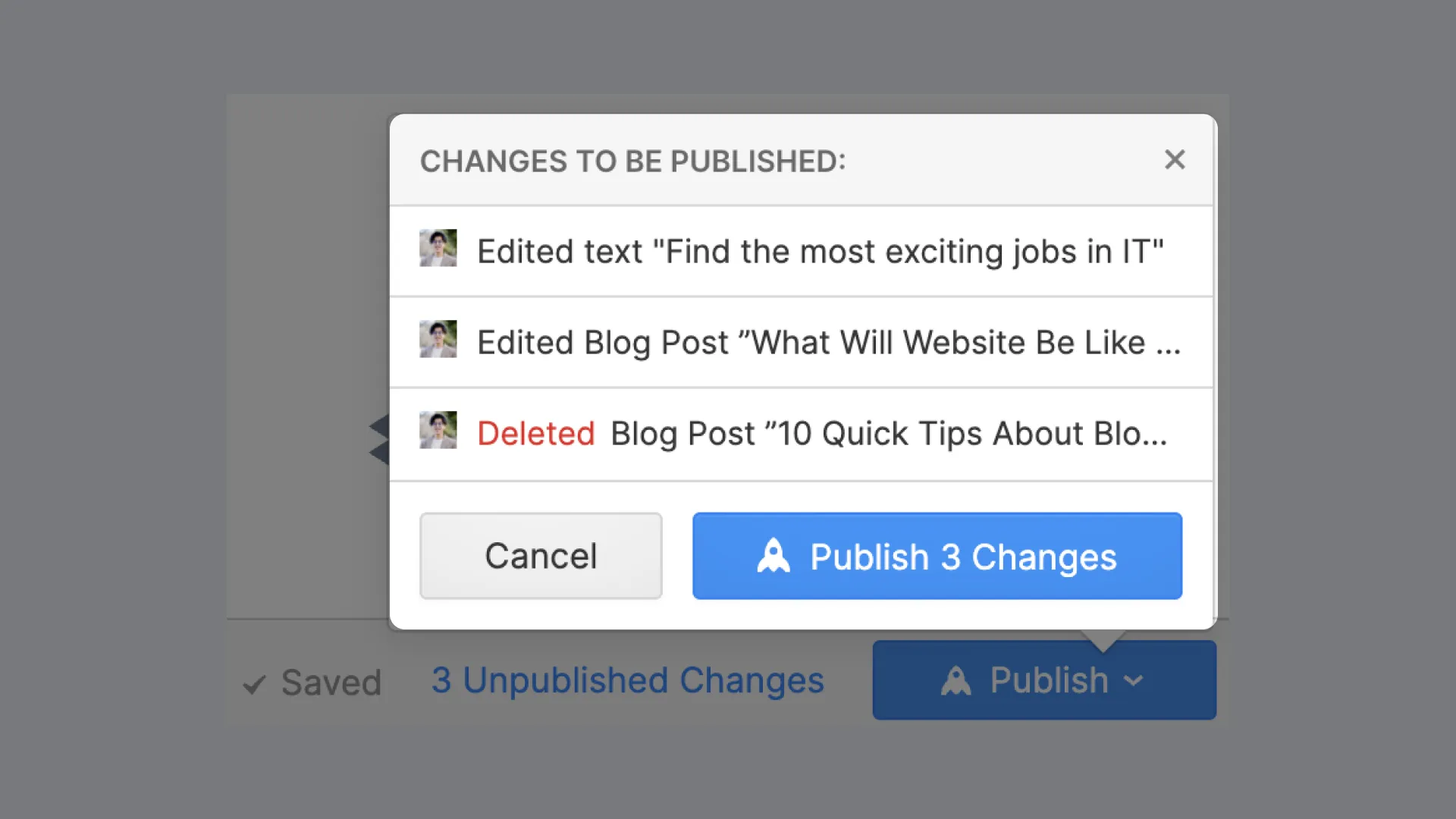This screenshot has width=1456, height=819.
Task: Close the changes to be published dialog
Action: point(1175,159)
